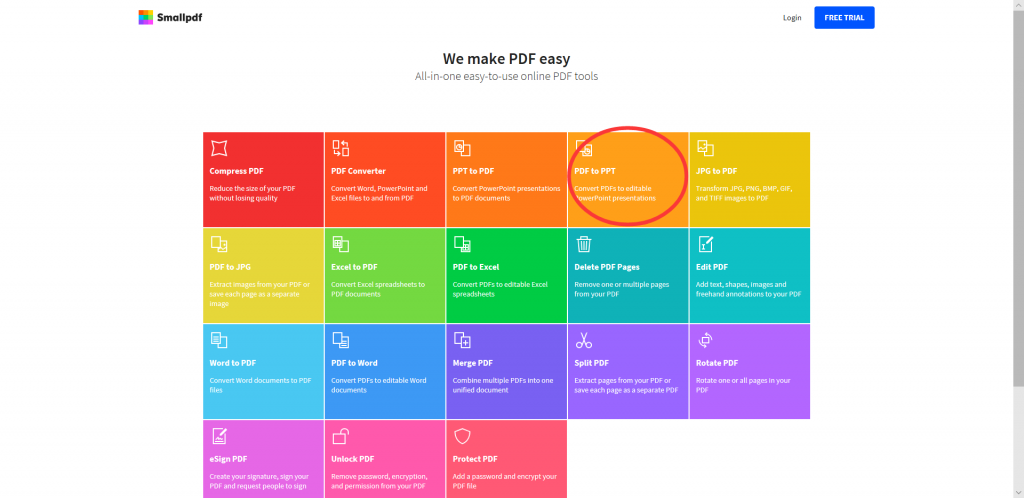Screen dimensions: 1024x498
Task: Click the PDF Converter tile icon
Action: click(340, 148)
